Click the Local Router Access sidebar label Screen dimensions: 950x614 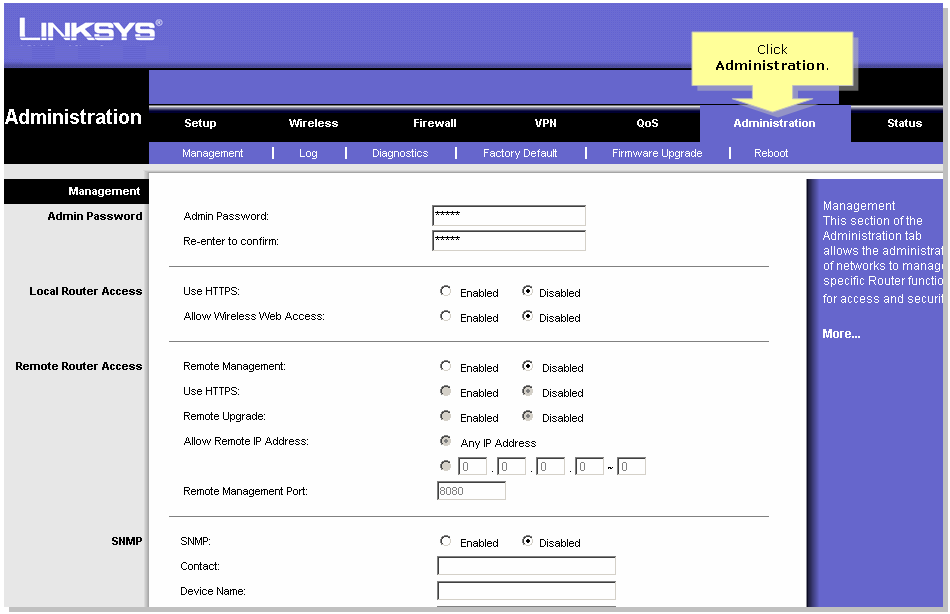[85, 291]
